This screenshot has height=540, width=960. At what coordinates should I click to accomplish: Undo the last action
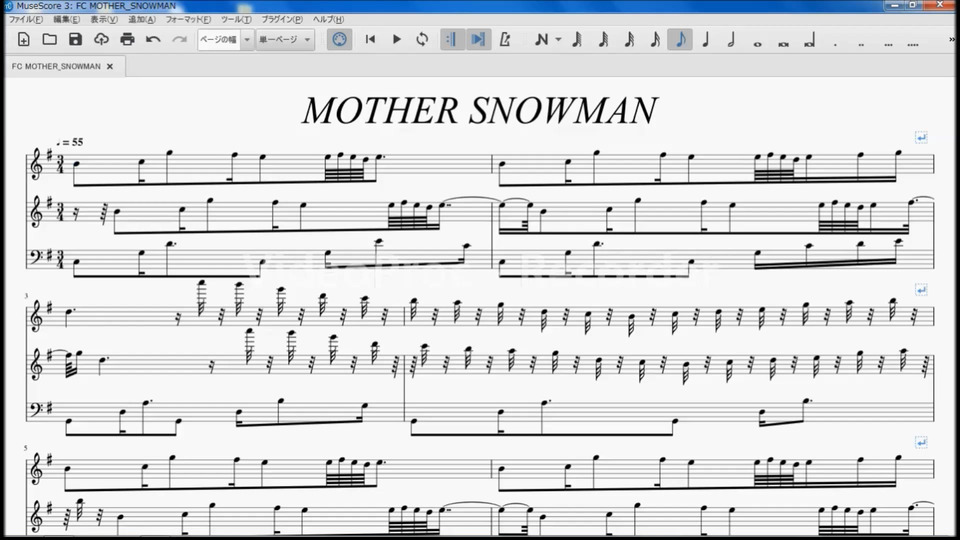153,40
